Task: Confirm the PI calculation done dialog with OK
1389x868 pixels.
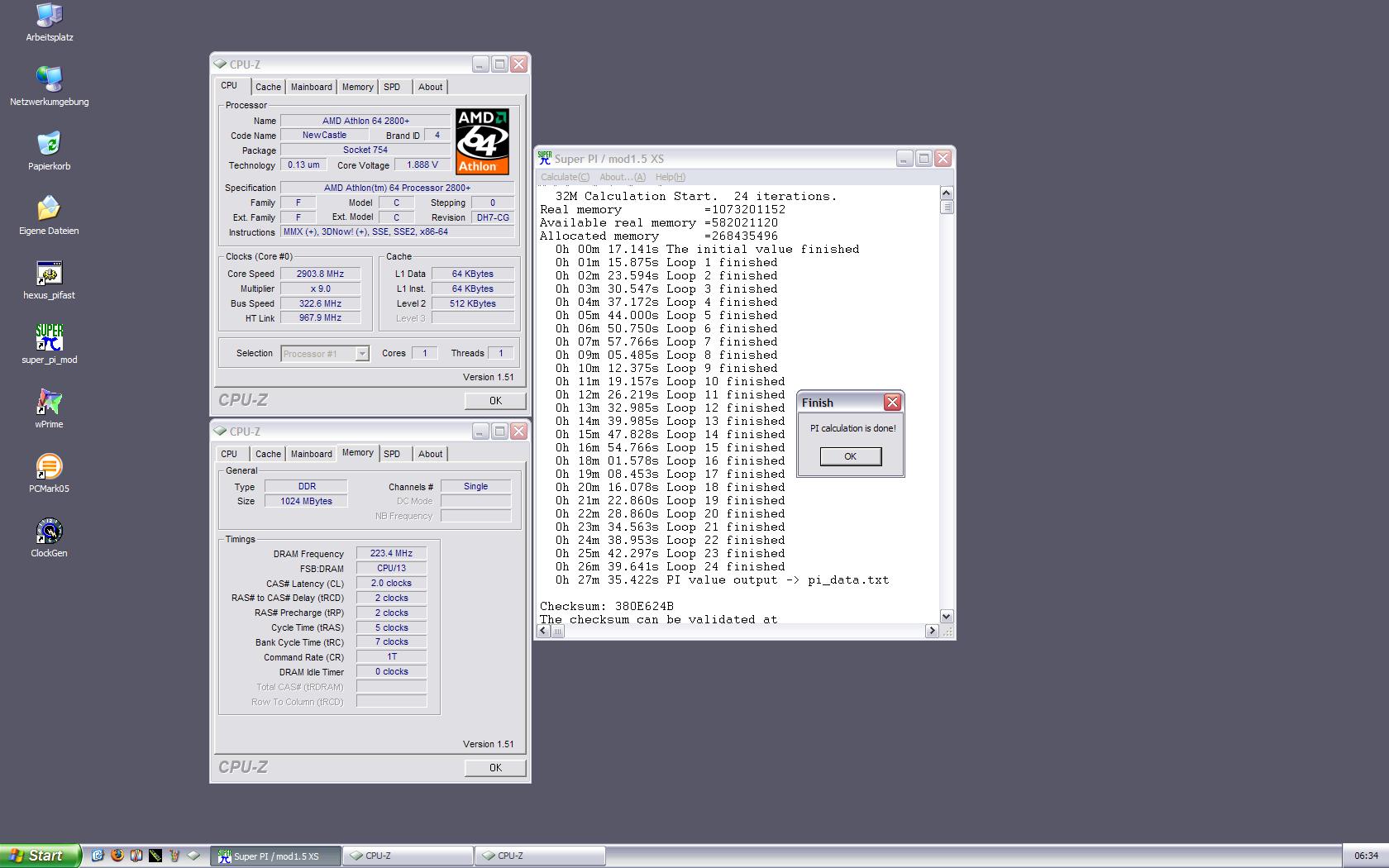Action: click(x=851, y=456)
